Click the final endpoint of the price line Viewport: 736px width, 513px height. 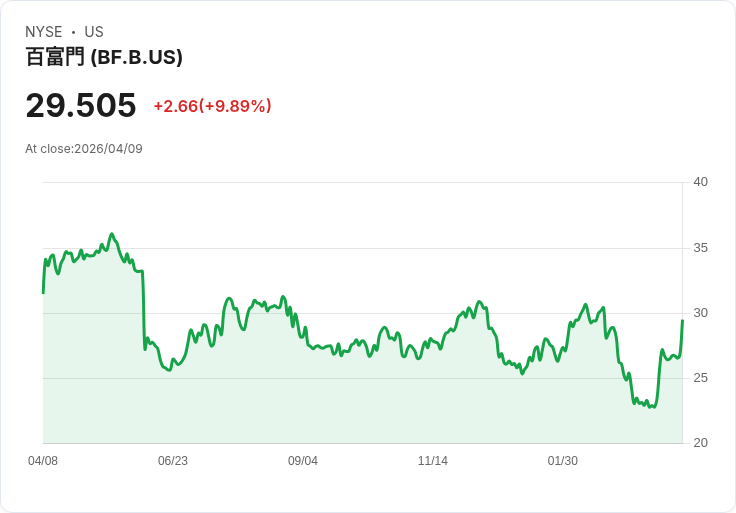pos(682,320)
